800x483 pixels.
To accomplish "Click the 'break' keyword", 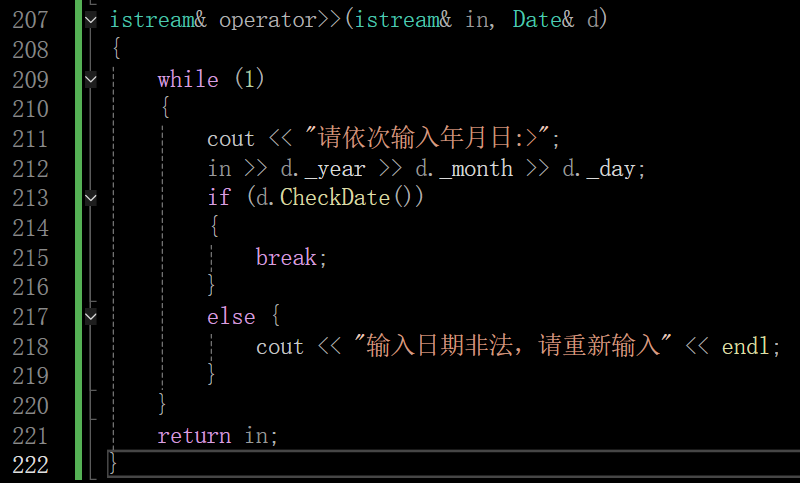I will click(286, 257).
